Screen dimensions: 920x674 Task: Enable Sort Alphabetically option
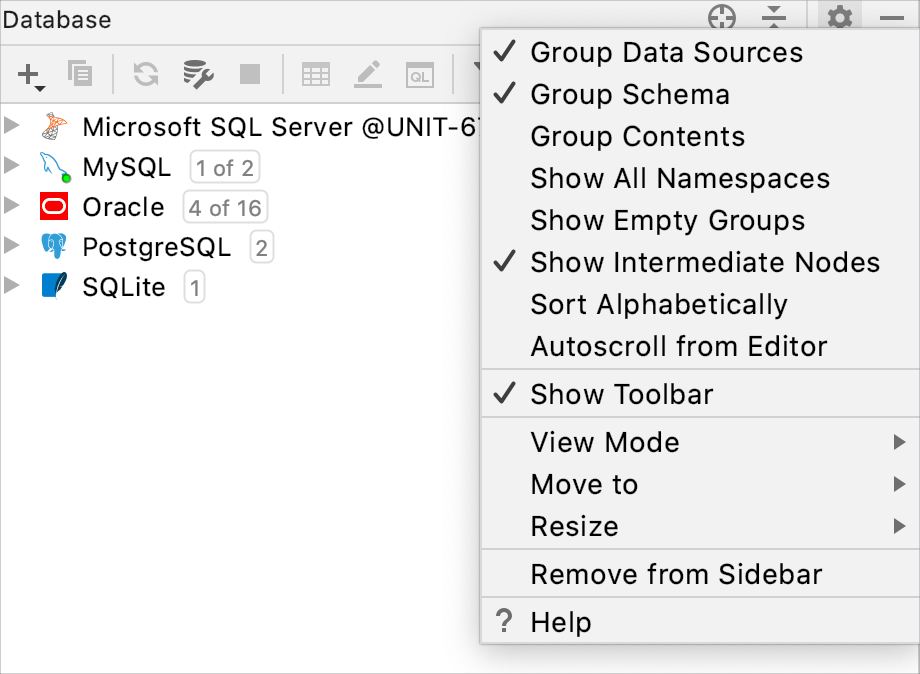click(x=658, y=304)
